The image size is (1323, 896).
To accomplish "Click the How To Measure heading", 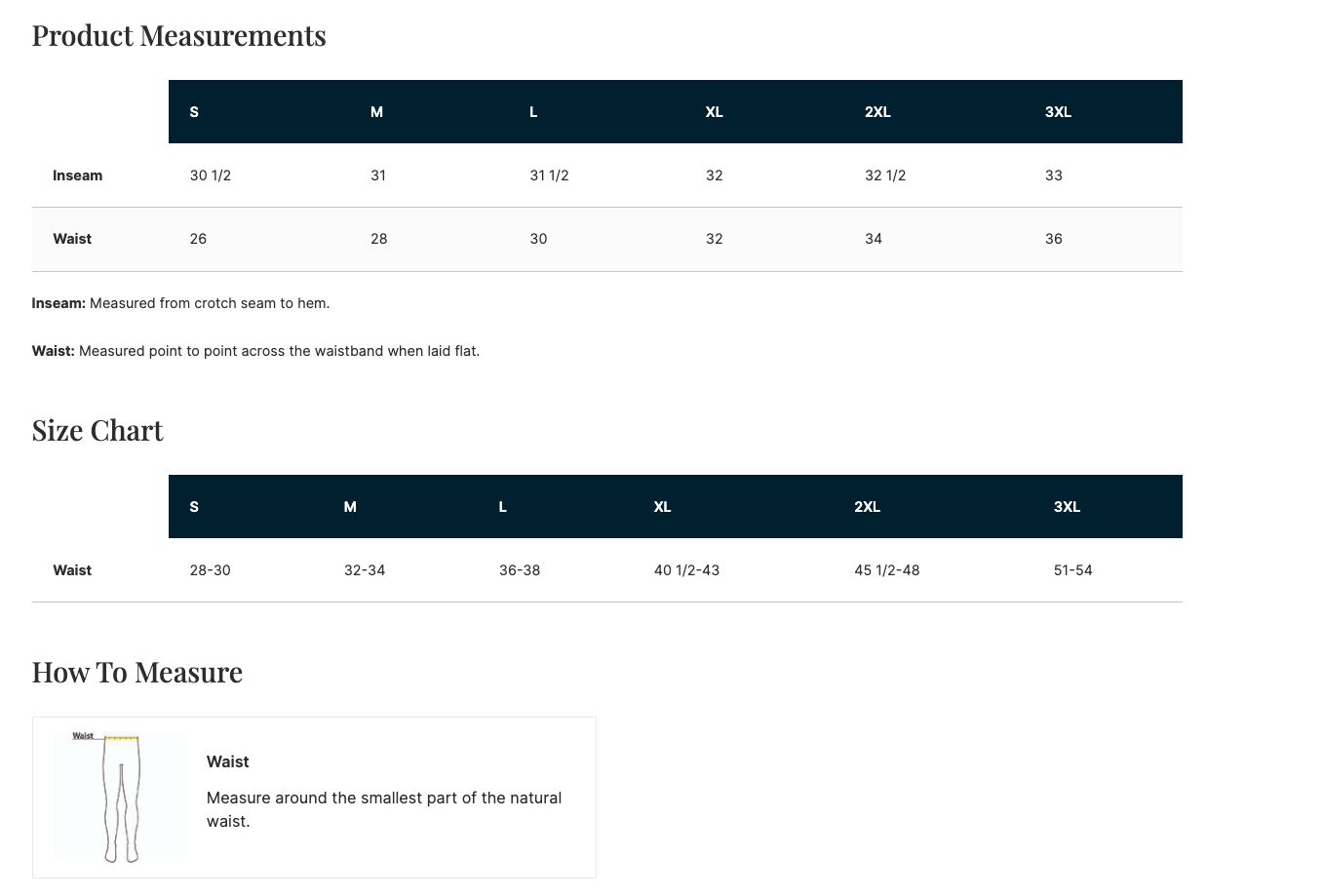I will point(137,673).
